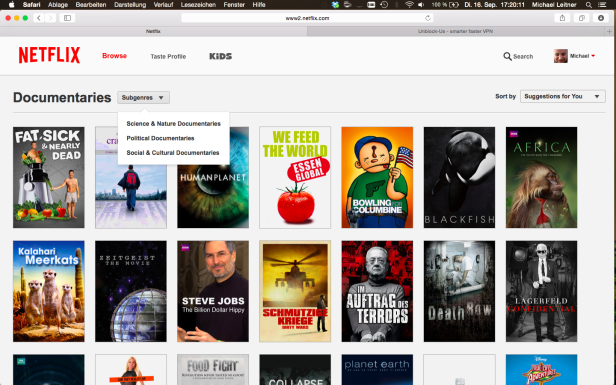Open Steve Jobs Billion Dollar Hippy poster
The image size is (616, 385).
point(213,291)
